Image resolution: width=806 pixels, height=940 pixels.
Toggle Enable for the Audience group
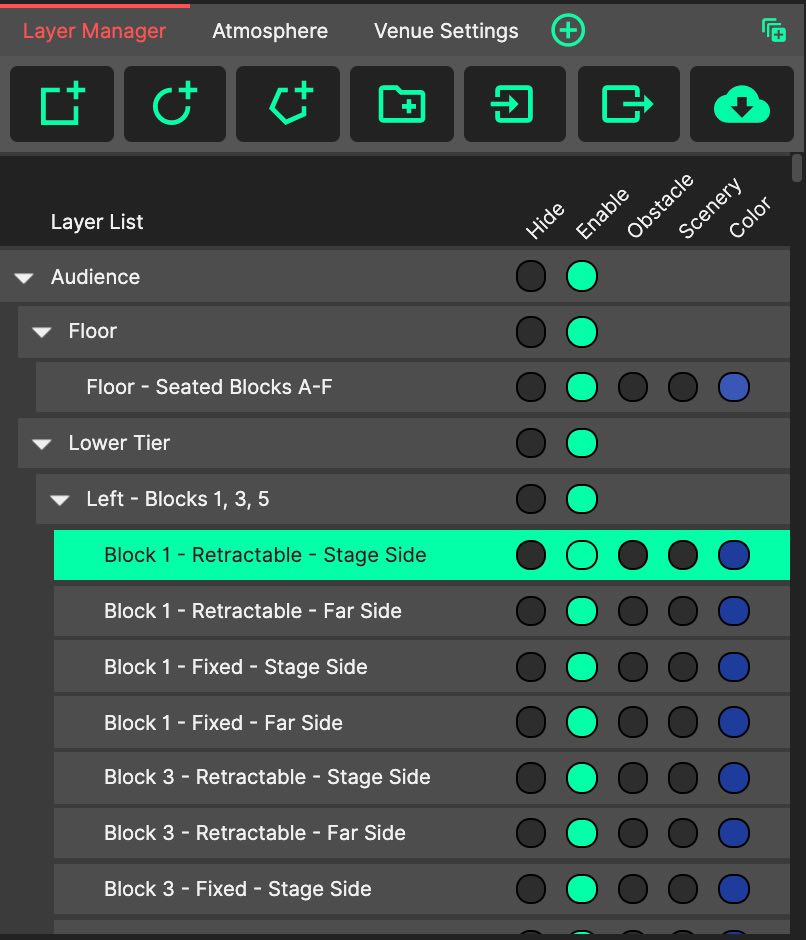pos(582,276)
